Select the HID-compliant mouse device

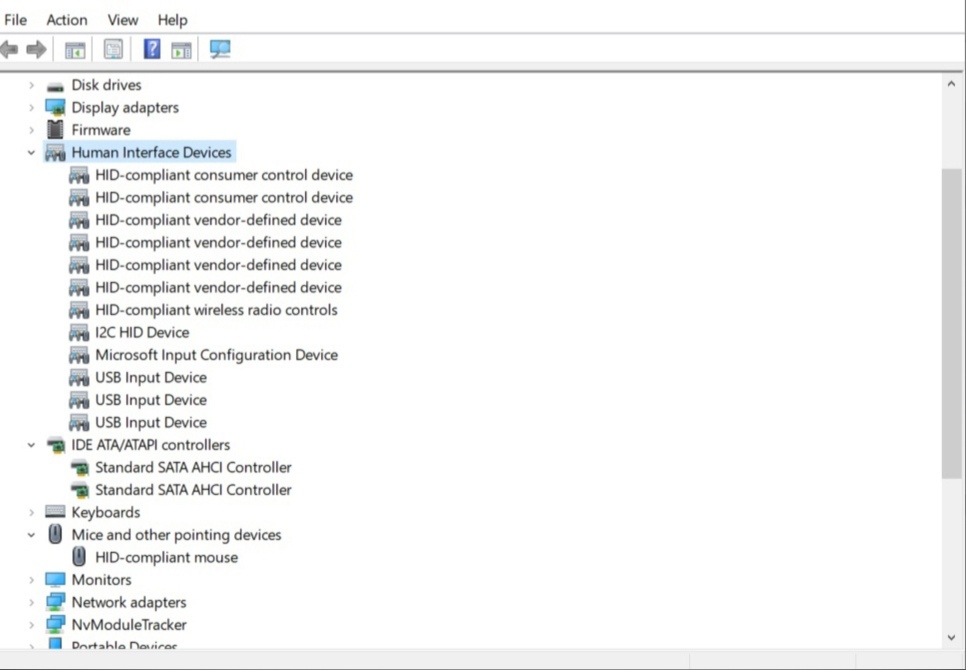pos(166,557)
